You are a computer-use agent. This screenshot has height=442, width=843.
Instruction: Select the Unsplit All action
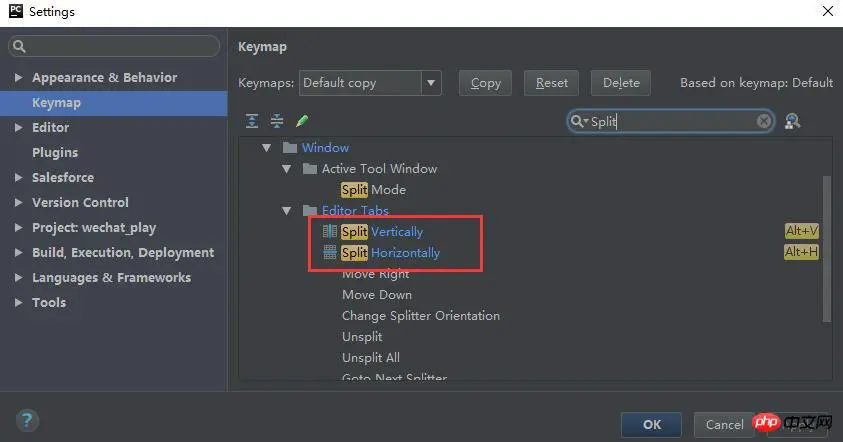tap(371, 358)
